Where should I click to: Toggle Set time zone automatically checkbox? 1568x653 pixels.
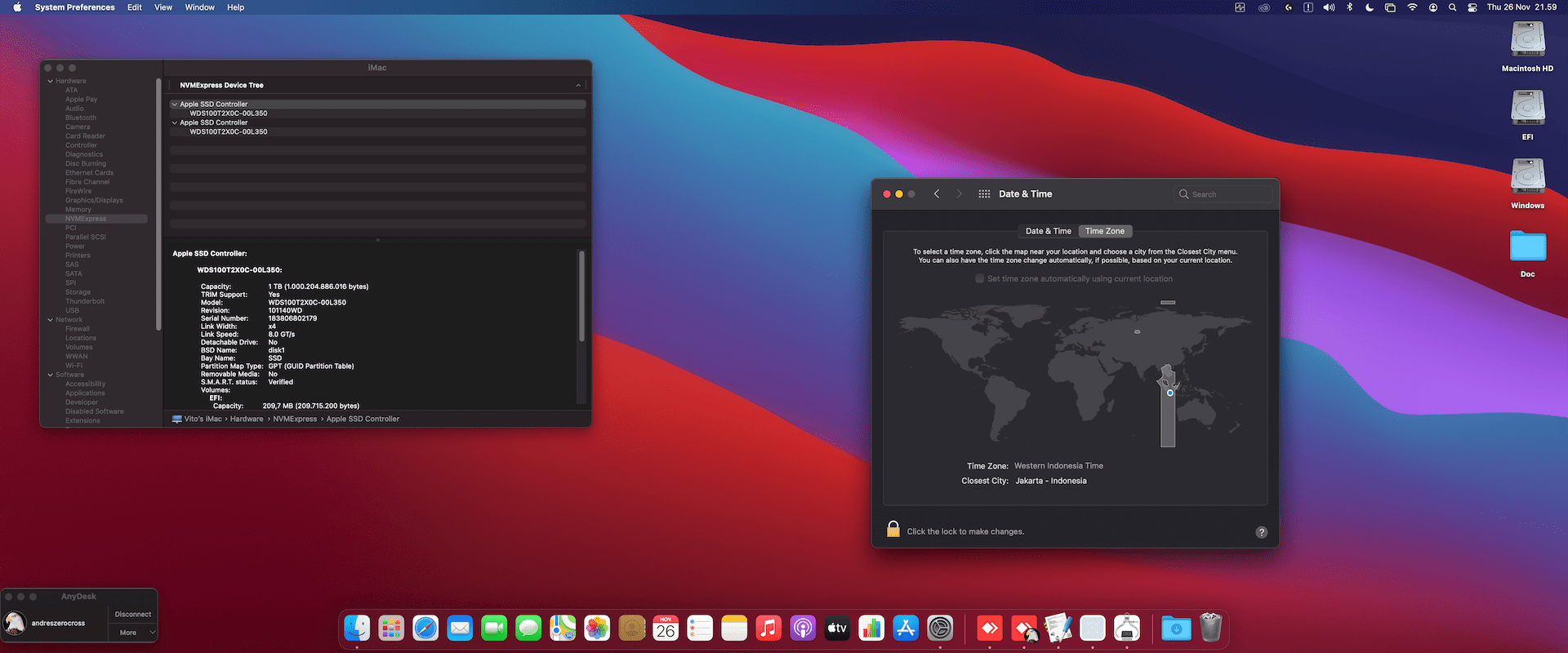[979, 279]
